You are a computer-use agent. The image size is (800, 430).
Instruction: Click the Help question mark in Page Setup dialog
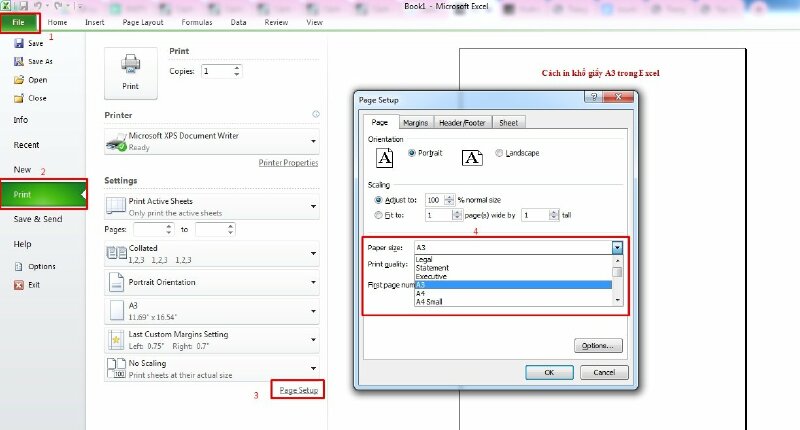(x=593, y=97)
